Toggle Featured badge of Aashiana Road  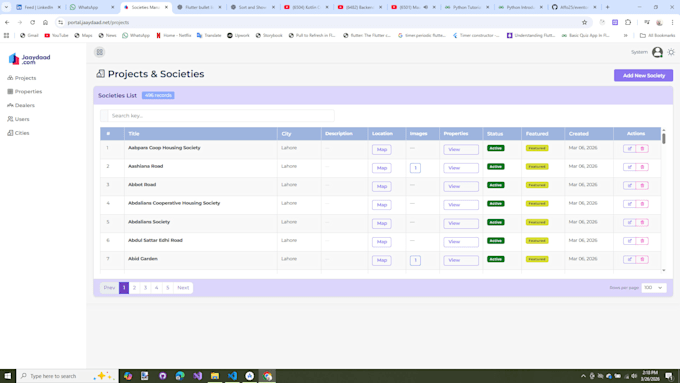[x=537, y=167]
